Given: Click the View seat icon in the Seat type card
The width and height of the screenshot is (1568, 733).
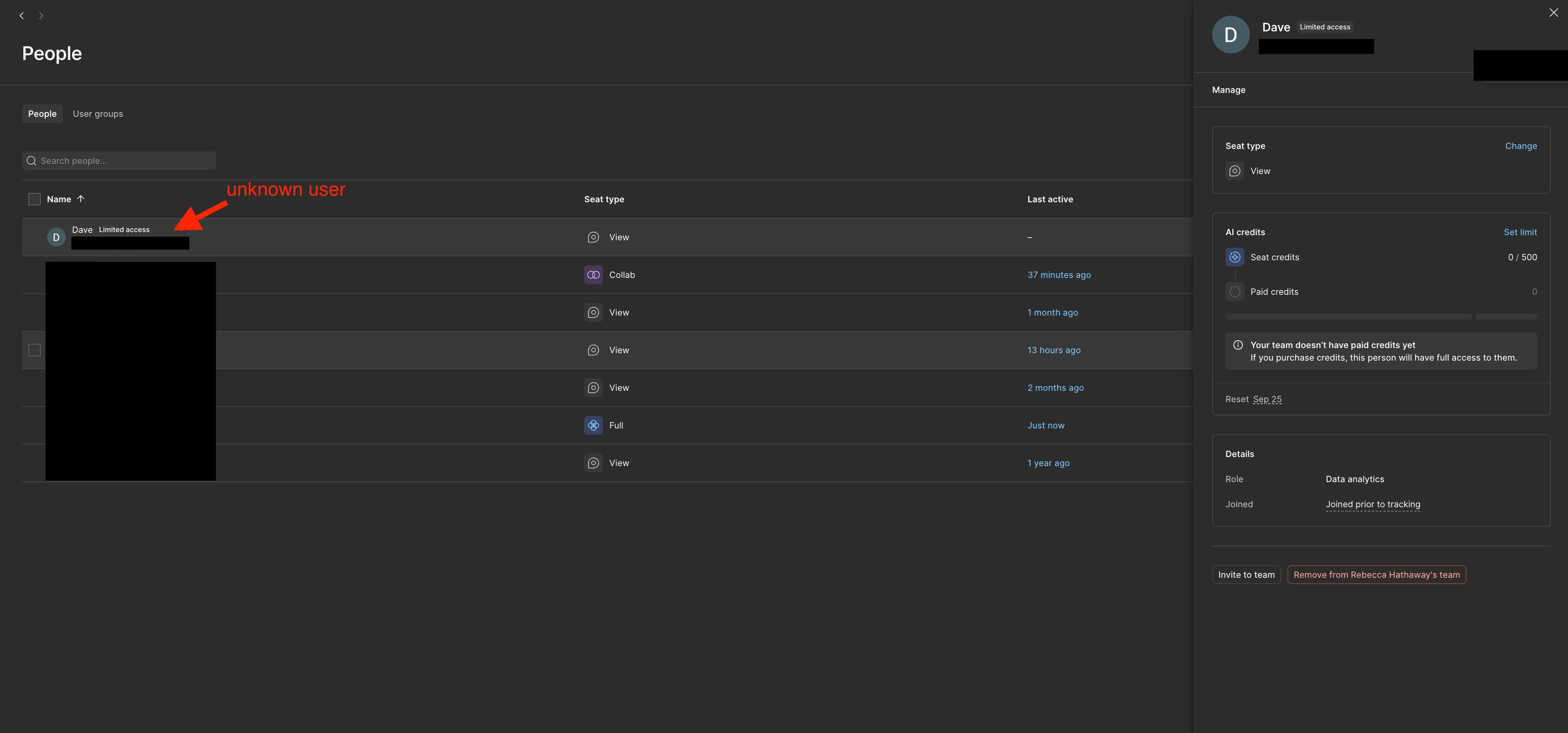Looking at the screenshot, I should point(1235,171).
